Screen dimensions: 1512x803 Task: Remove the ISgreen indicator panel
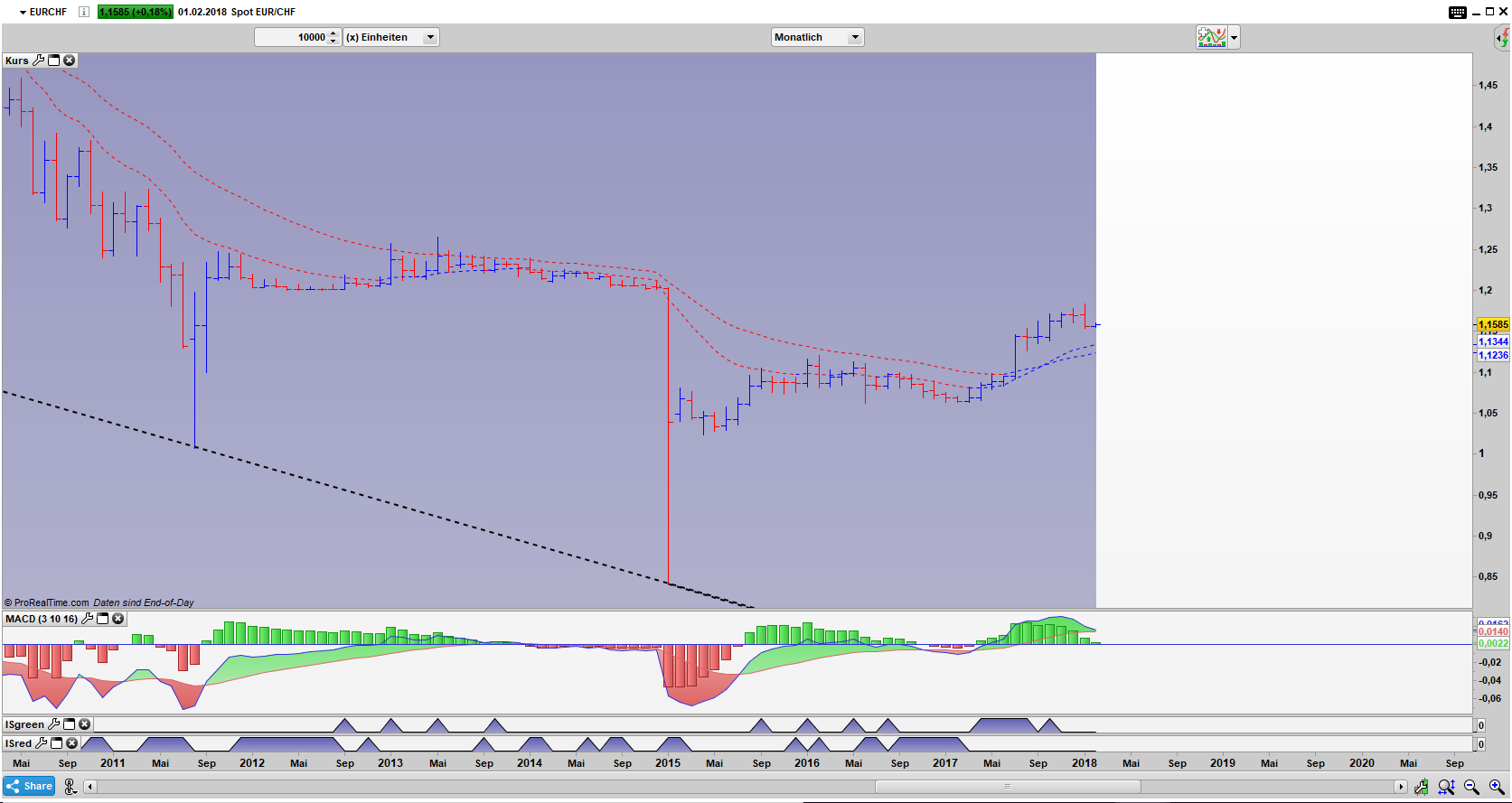(84, 724)
